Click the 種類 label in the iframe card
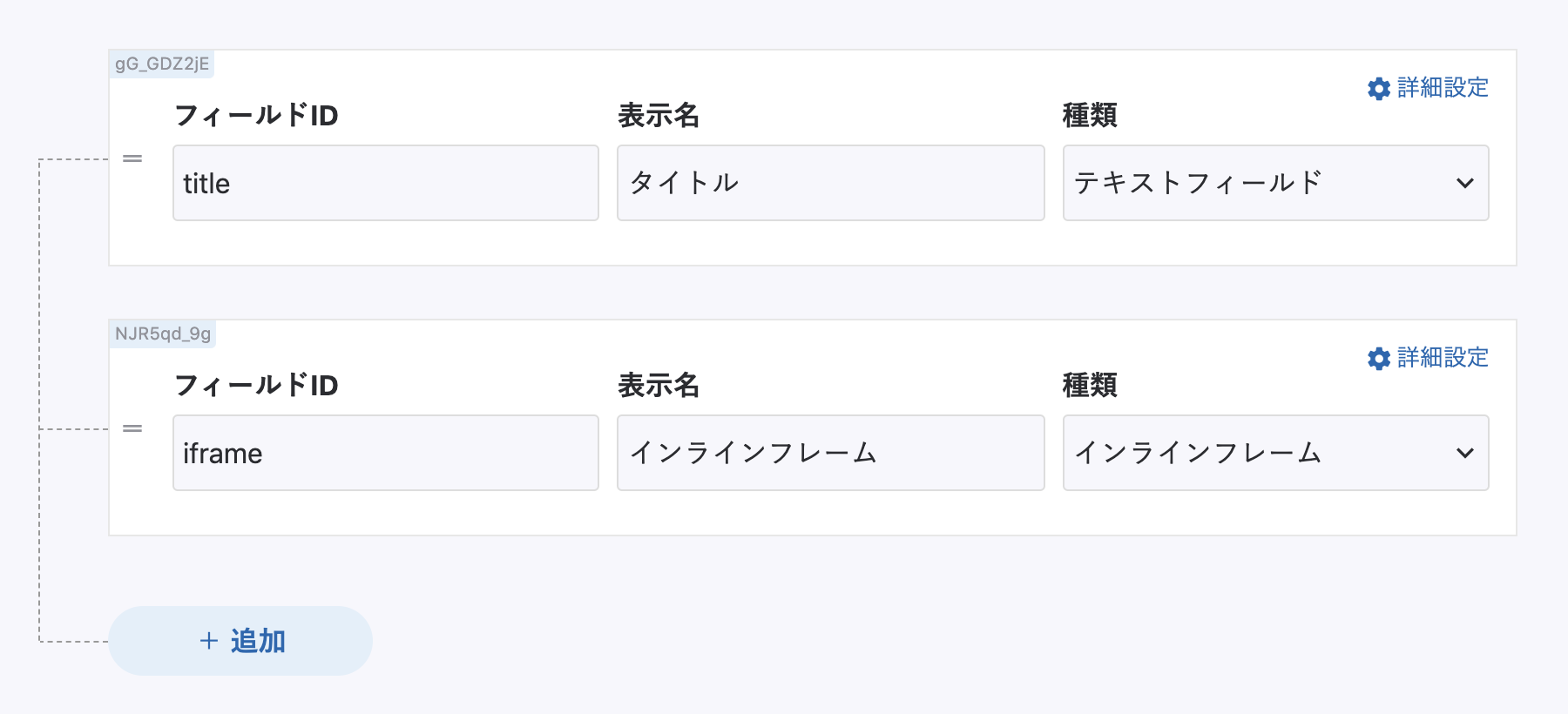The image size is (1568, 714). 1090,385
